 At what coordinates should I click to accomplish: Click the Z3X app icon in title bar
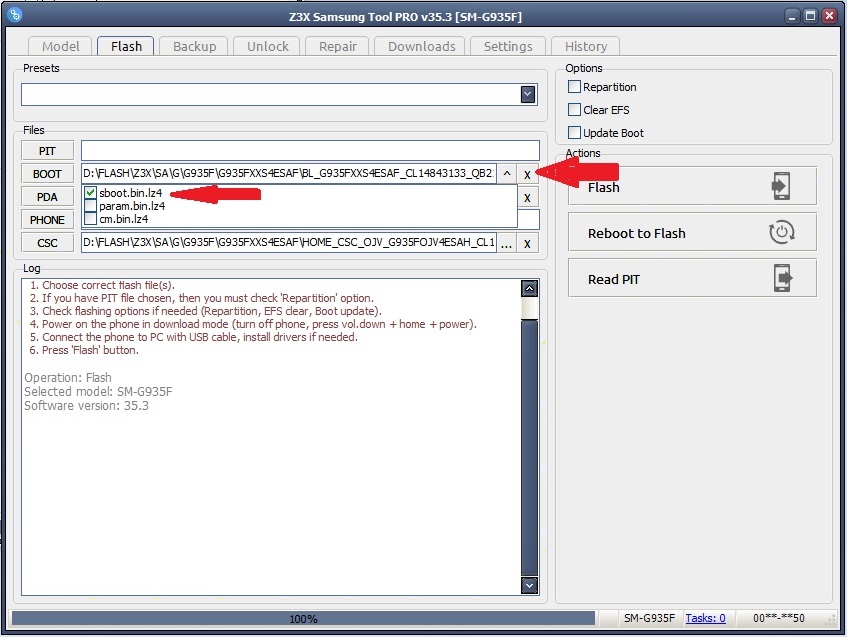tap(15, 15)
